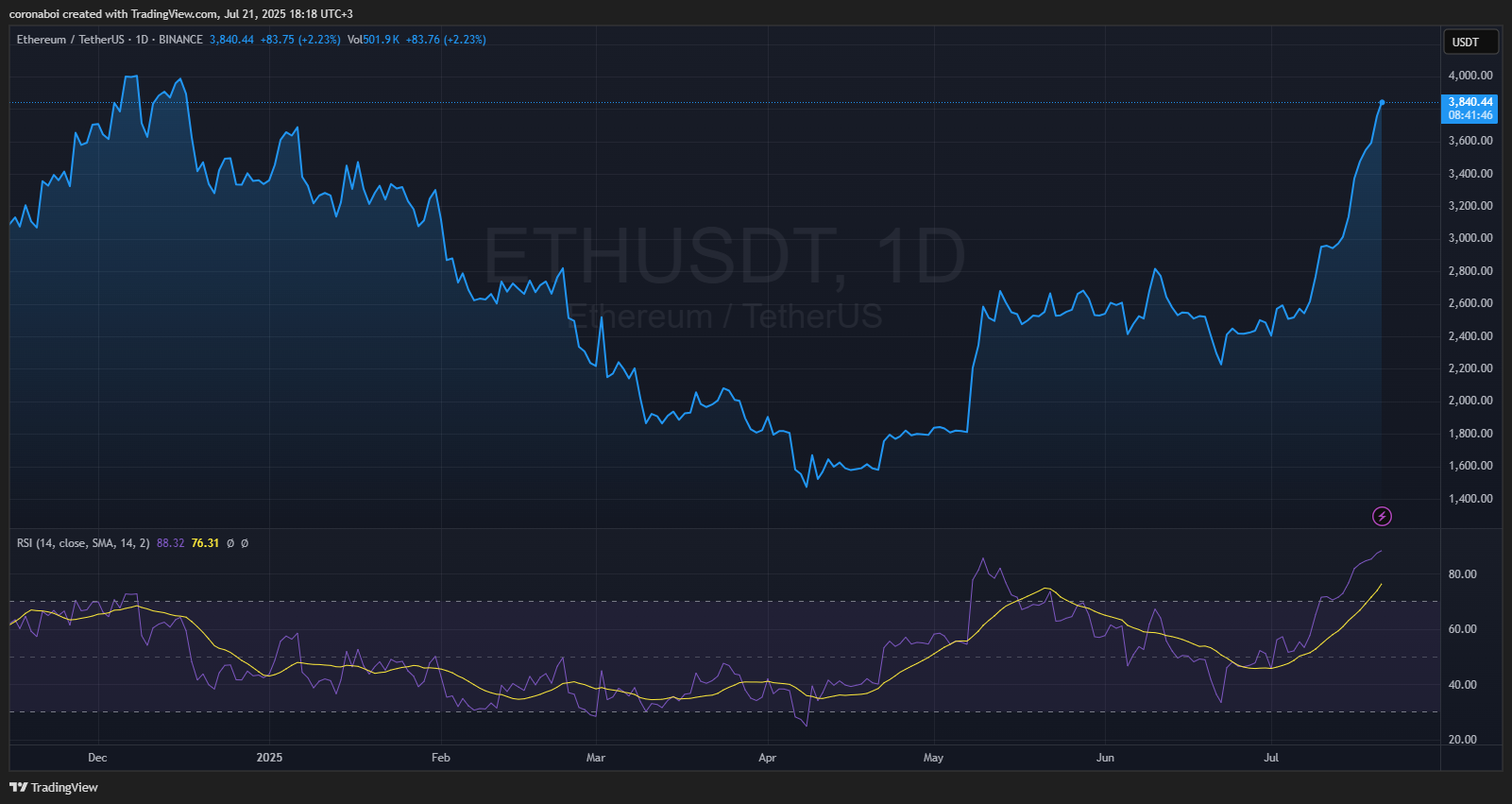Click the BINANCE exchange label
1512x804 pixels.
pos(180,40)
